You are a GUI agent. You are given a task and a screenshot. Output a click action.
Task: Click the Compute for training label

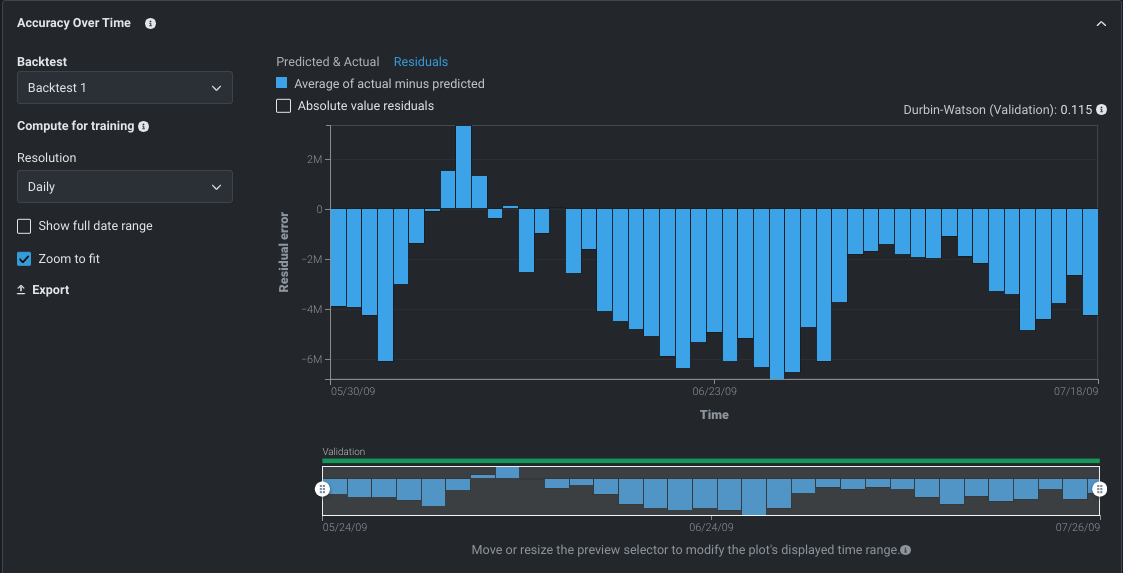click(75, 127)
